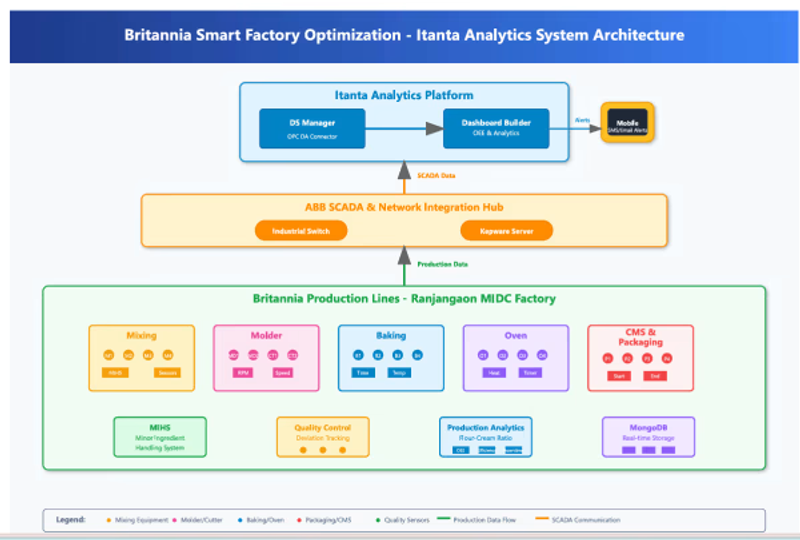Click the Mobile SMS/Email Alerts box
This screenshot has height=540, width=800.
628,122
